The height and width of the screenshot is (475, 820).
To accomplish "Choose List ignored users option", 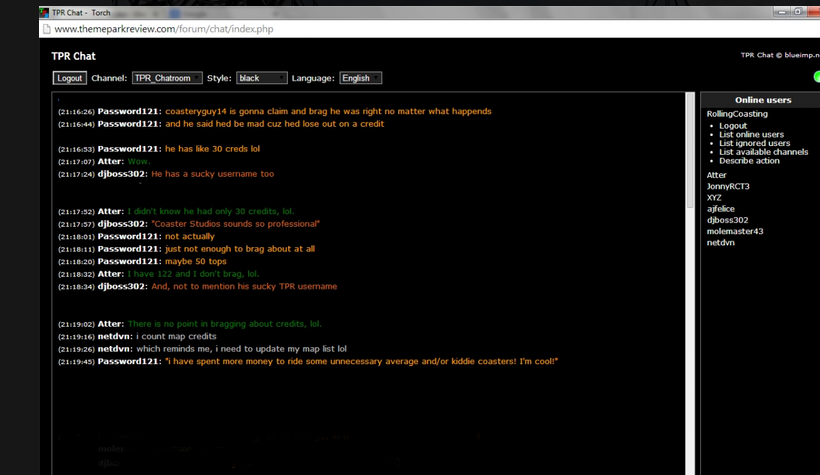I will pyautogui.click(x=754, y=143).
